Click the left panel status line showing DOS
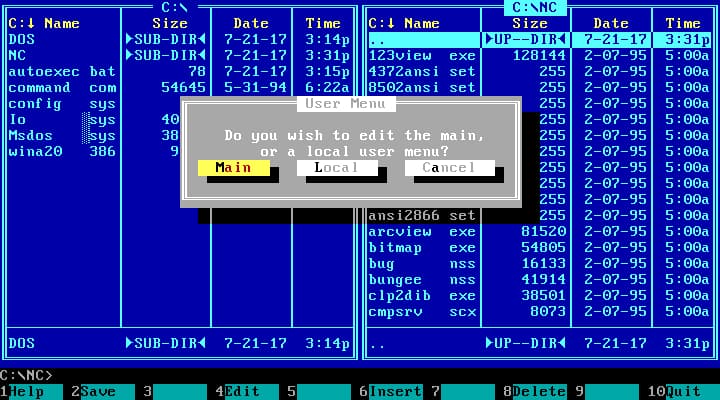The image size is (720, 400). pyautogui.click(x=179, y=344)
